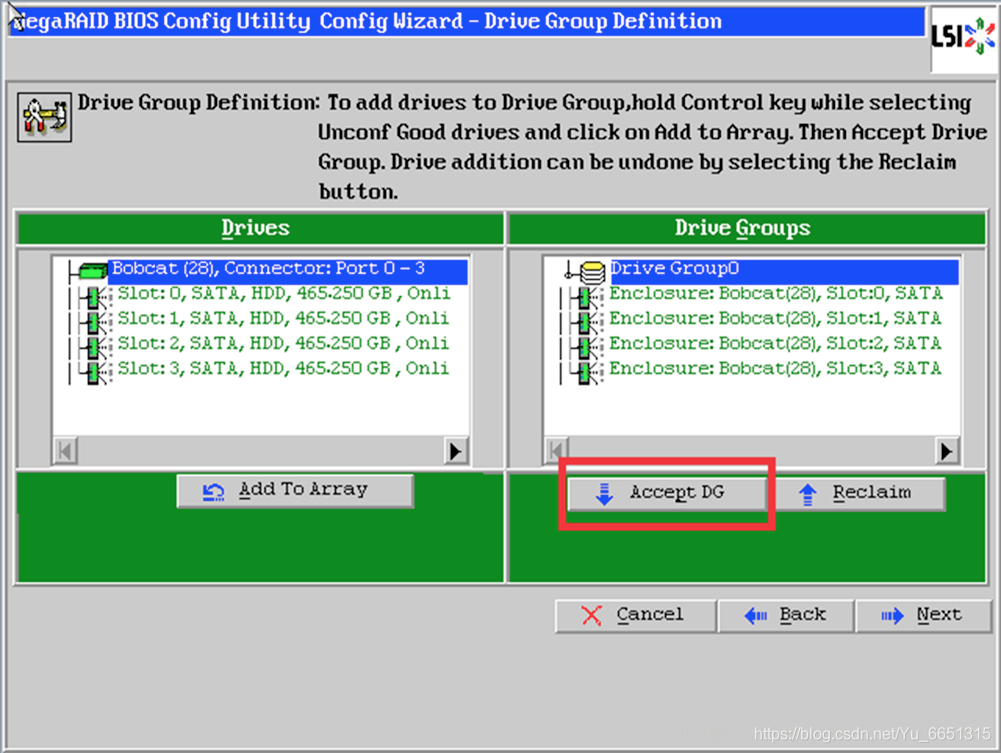1001x753 pixels.
Task: Click the wizard tools icon beside description
Action: tap(45, 117)
